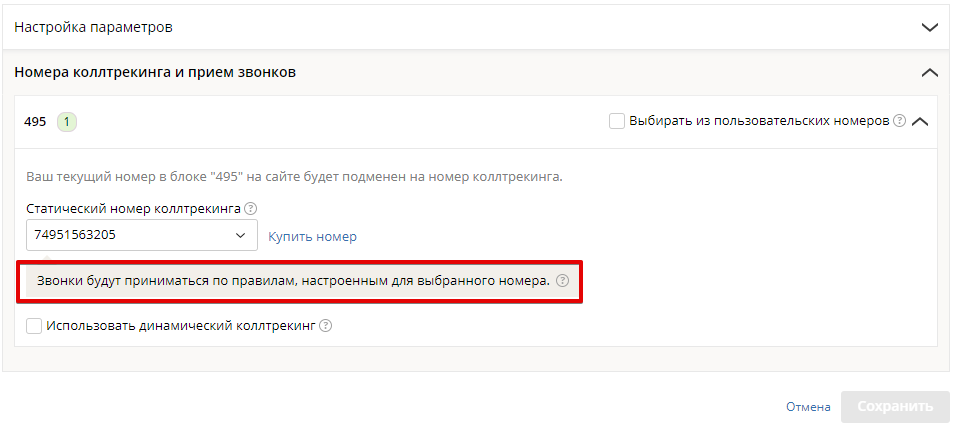Expand the "Настройка параметров" chevron arrow
Image resolution: width=955 pixels, height=427 pixels.
point(930,27)
